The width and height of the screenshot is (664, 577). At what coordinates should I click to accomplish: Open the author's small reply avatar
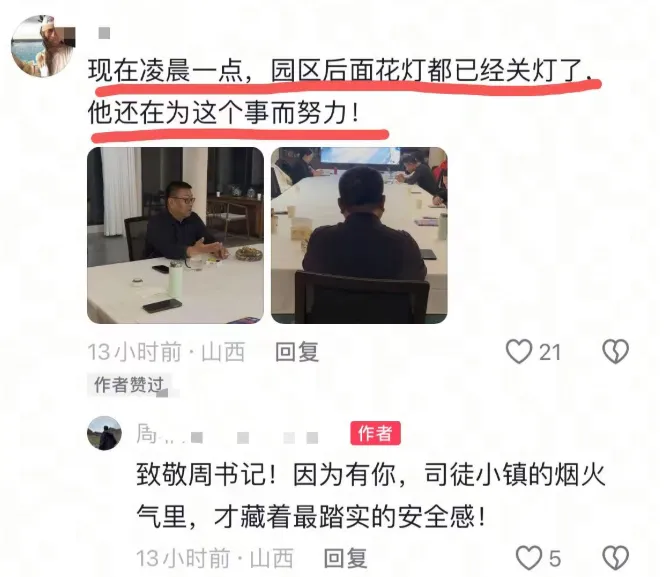pos(104,433)
